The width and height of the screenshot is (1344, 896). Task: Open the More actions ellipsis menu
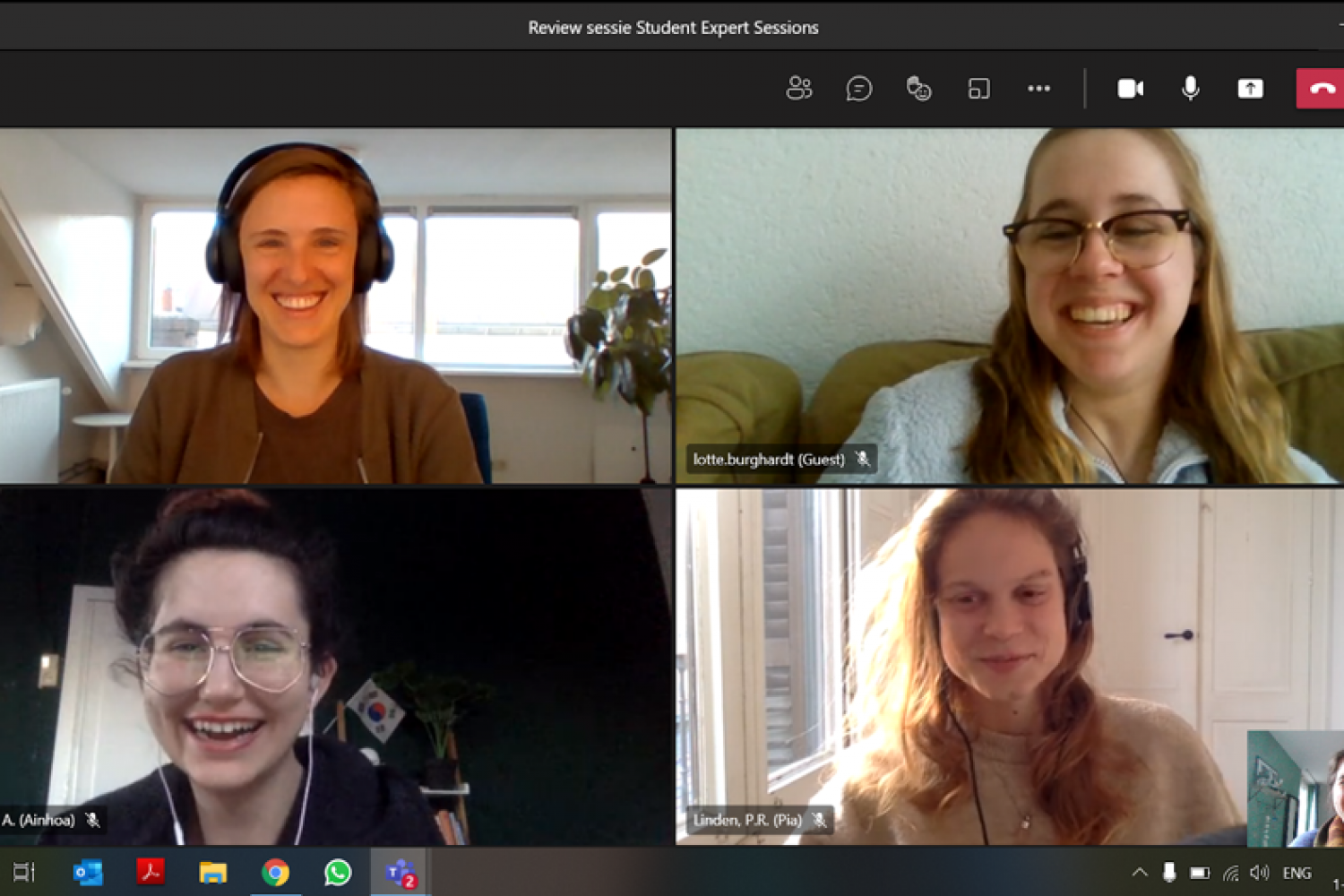tap(1038, 88)
